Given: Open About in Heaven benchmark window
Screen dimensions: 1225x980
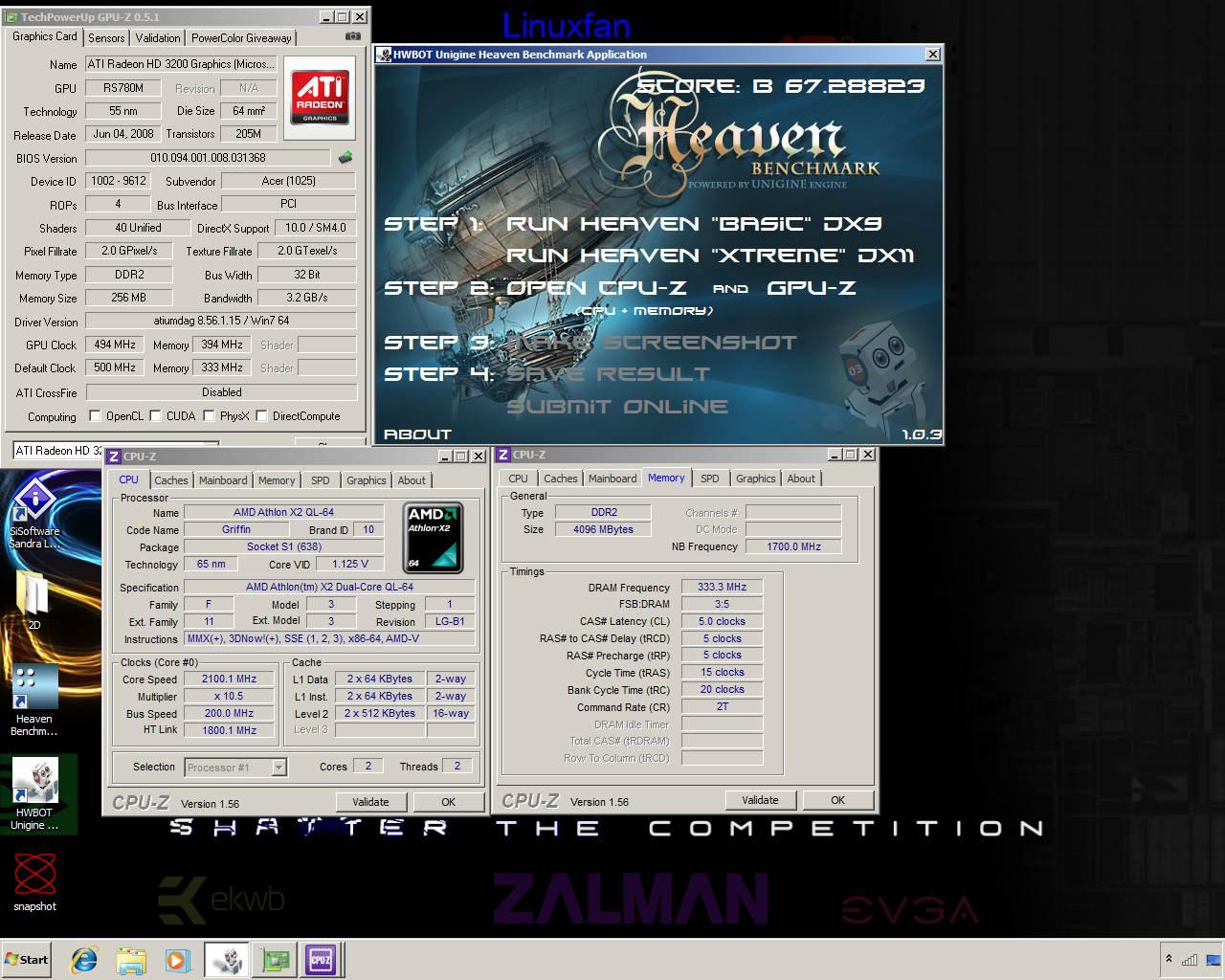Looking at the screenshot, I should pyautogui.click(x=417, y=434).
